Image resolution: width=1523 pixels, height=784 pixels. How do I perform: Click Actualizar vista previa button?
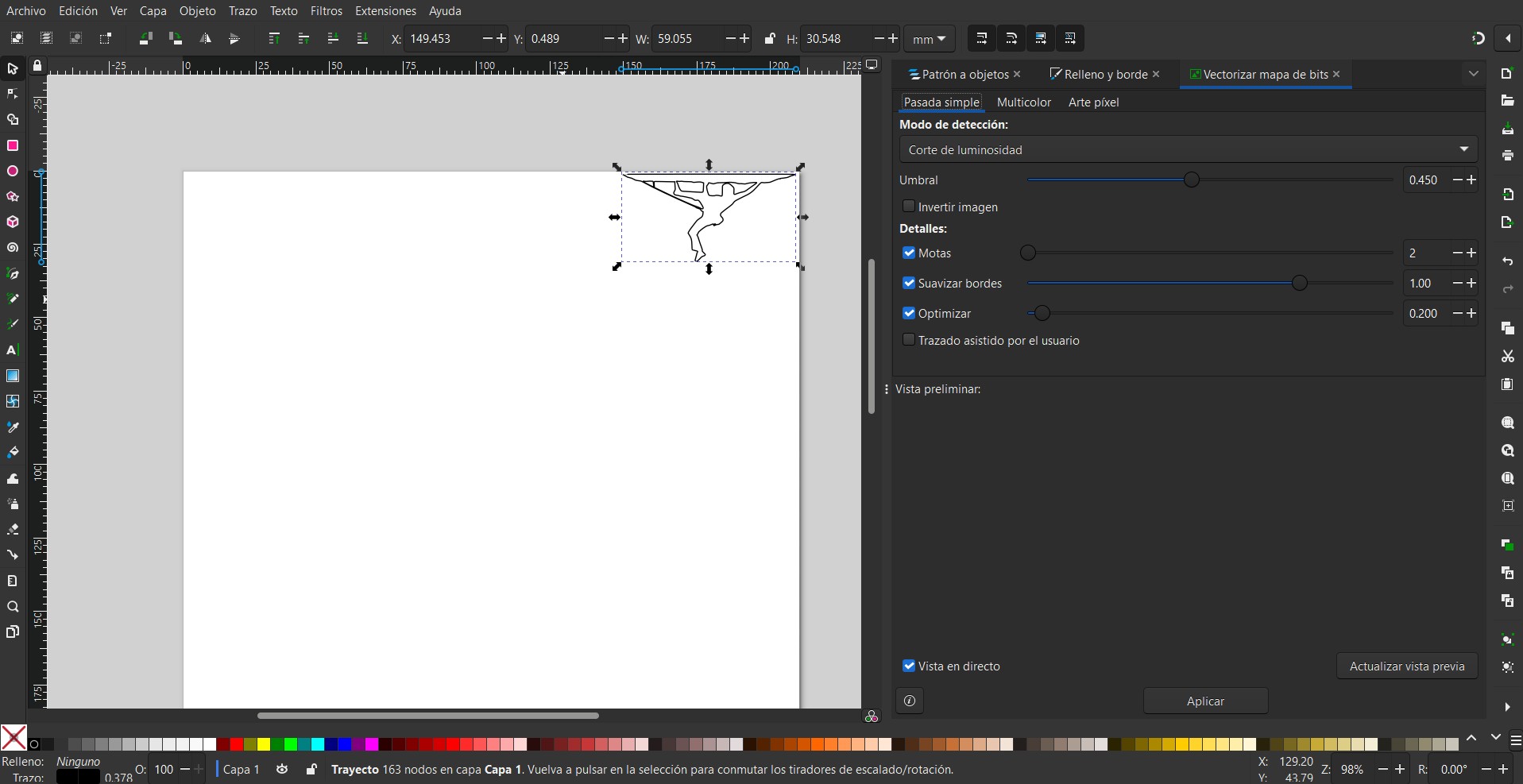tap(1407, 666)
